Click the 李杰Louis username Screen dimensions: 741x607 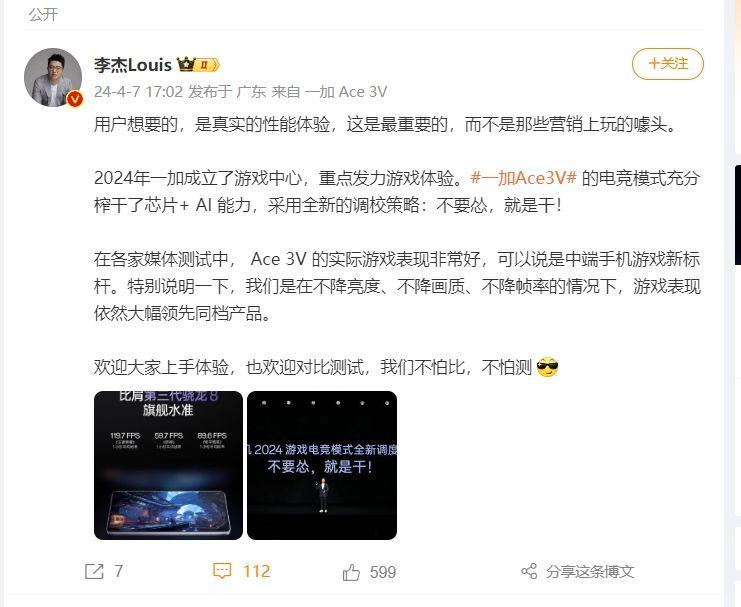click(x=132, y=64)
